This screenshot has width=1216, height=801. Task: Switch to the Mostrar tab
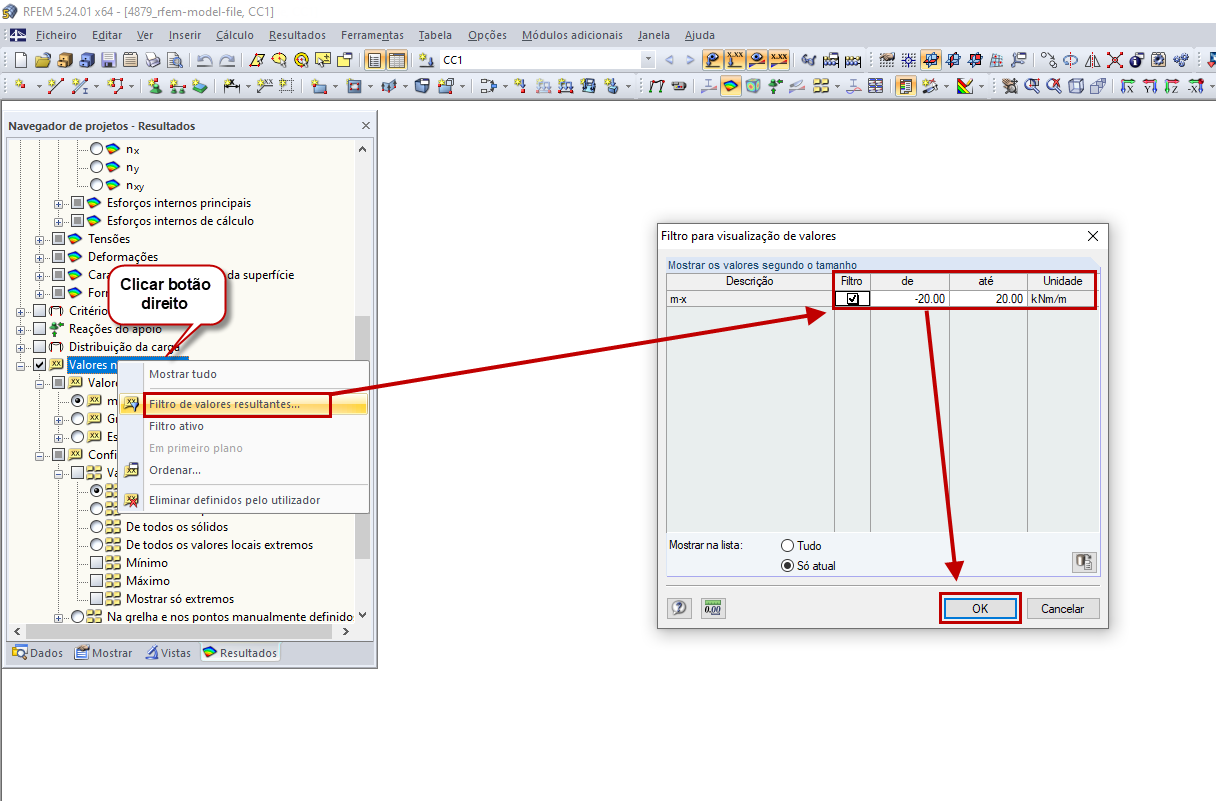(x=103, y=653)
